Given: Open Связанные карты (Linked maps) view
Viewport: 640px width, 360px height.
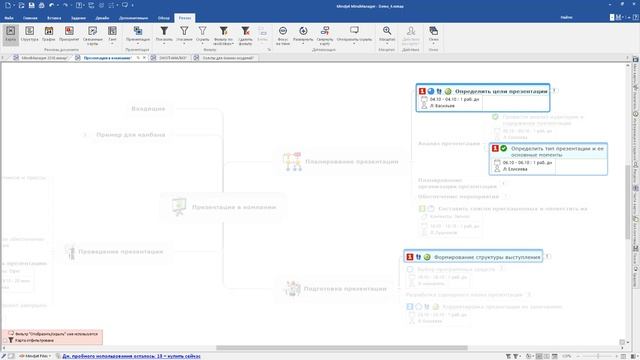Looking at the screenshot, I should coord(93,35).
